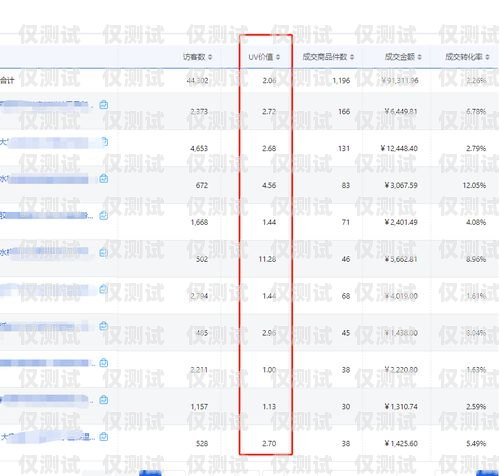Open the blue product icon in the 2,373 visitors row
The height and width of the screenshot is (476, 499).
(104, 105)
